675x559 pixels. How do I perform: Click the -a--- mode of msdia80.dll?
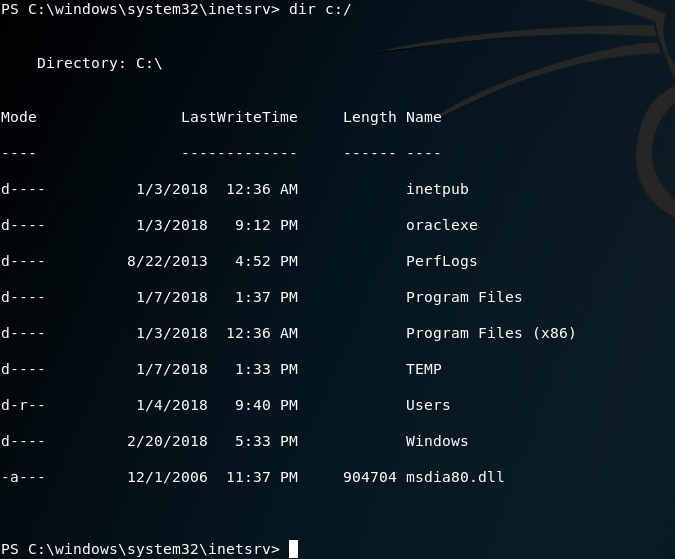tap(23, 477)
